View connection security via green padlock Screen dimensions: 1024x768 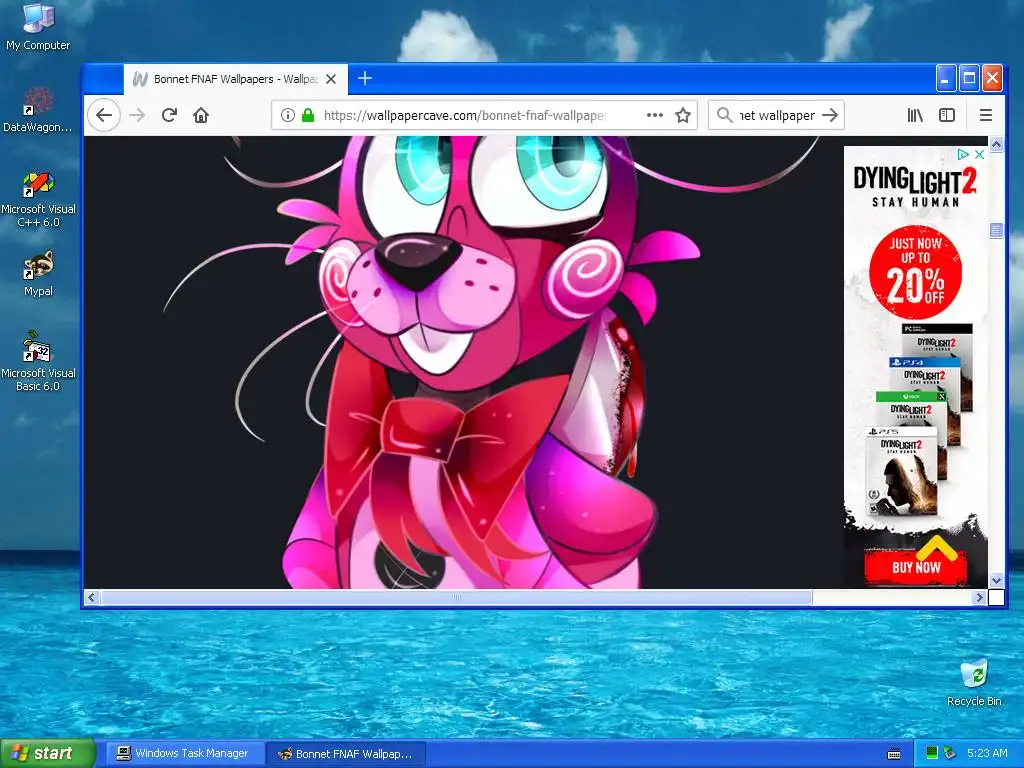(308, 116)
